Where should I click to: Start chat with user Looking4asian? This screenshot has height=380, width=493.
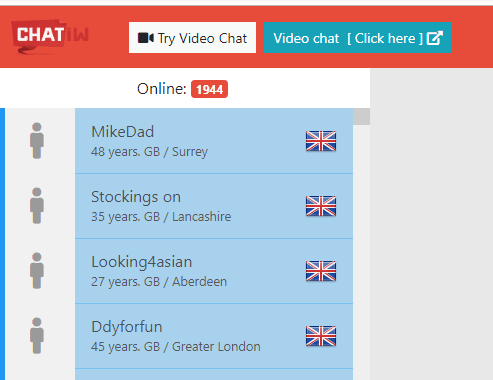[x=214, y=271]
